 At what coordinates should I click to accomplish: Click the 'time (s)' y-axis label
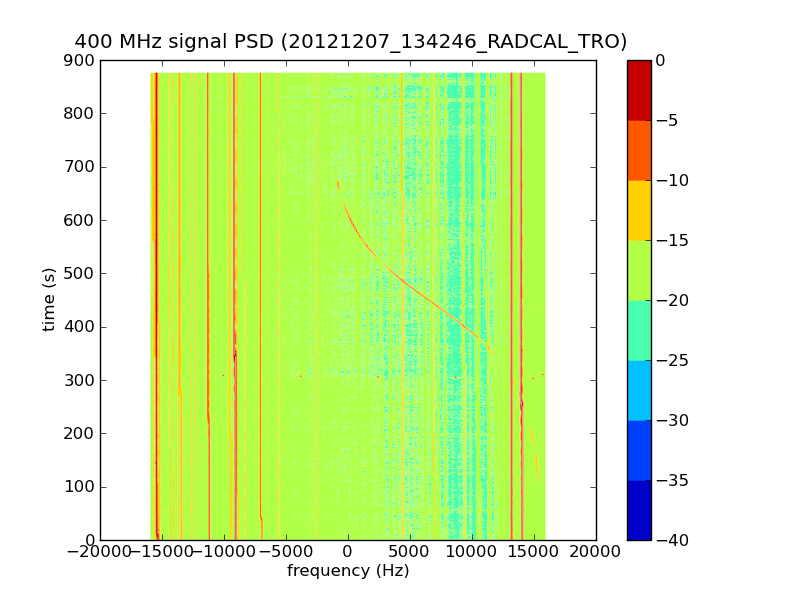pos(49,300)
